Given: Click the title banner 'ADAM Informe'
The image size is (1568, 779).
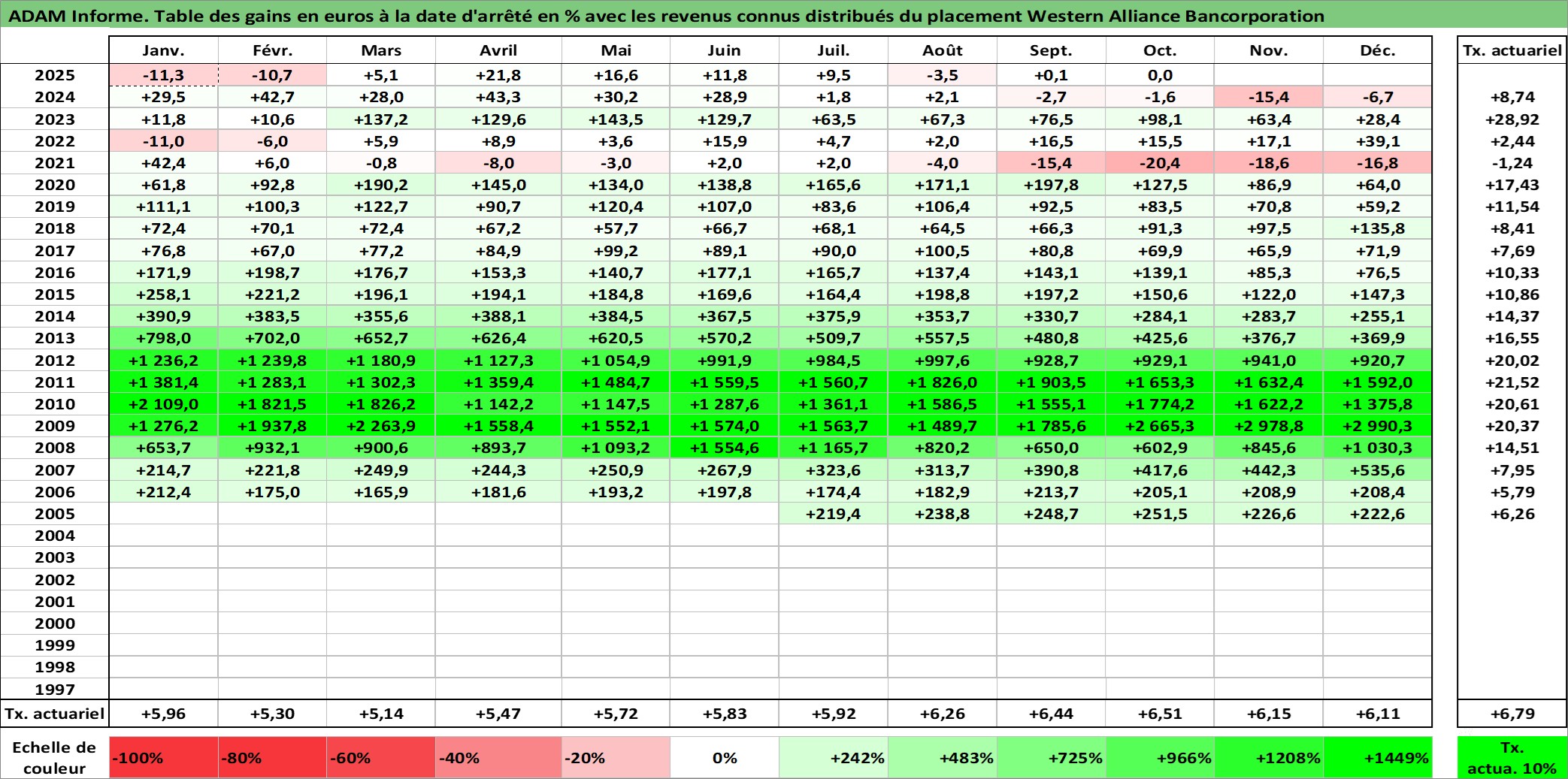Looking at the screenshot, I should [784, 16].
